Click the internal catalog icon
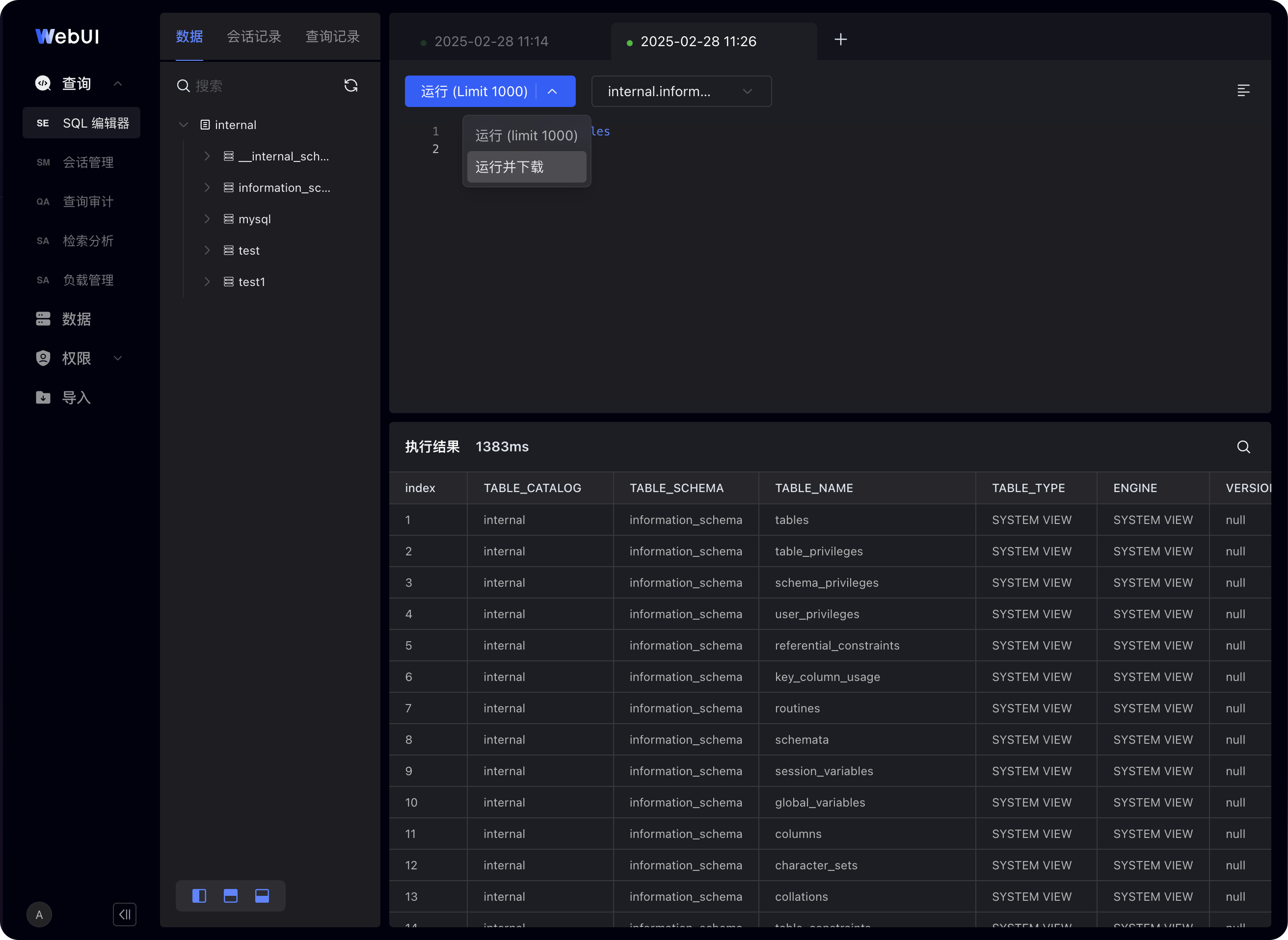The height and width of the screenshot is (940, 1288). tap(205, 125)
